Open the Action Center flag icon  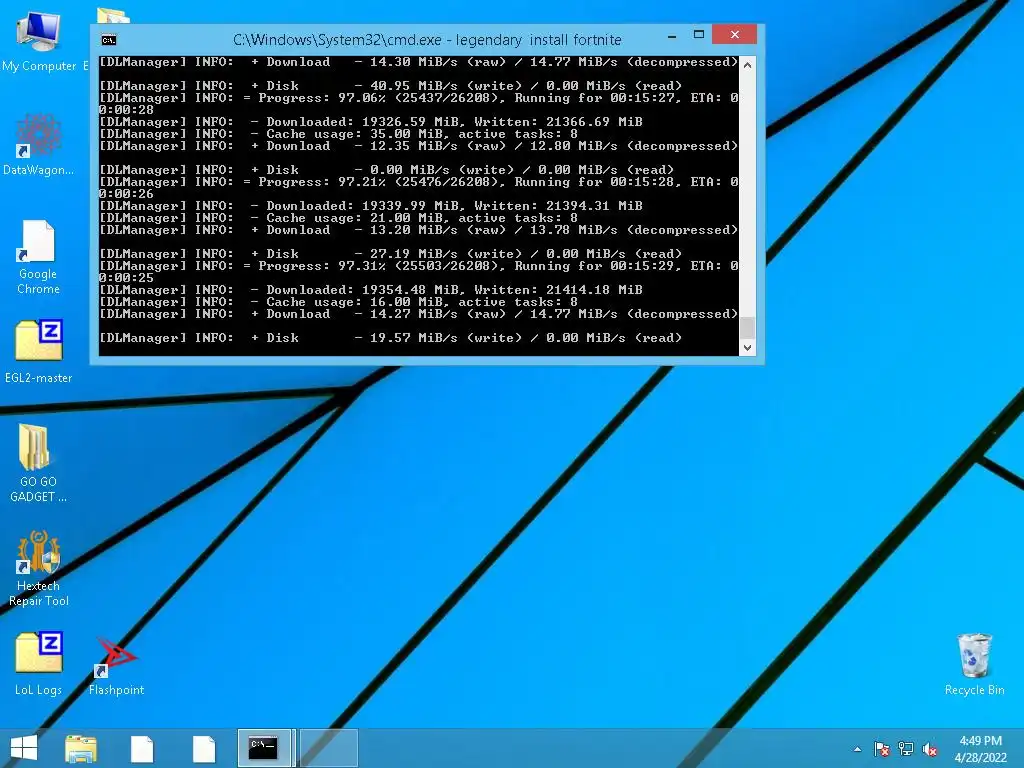tap(882, 749)
